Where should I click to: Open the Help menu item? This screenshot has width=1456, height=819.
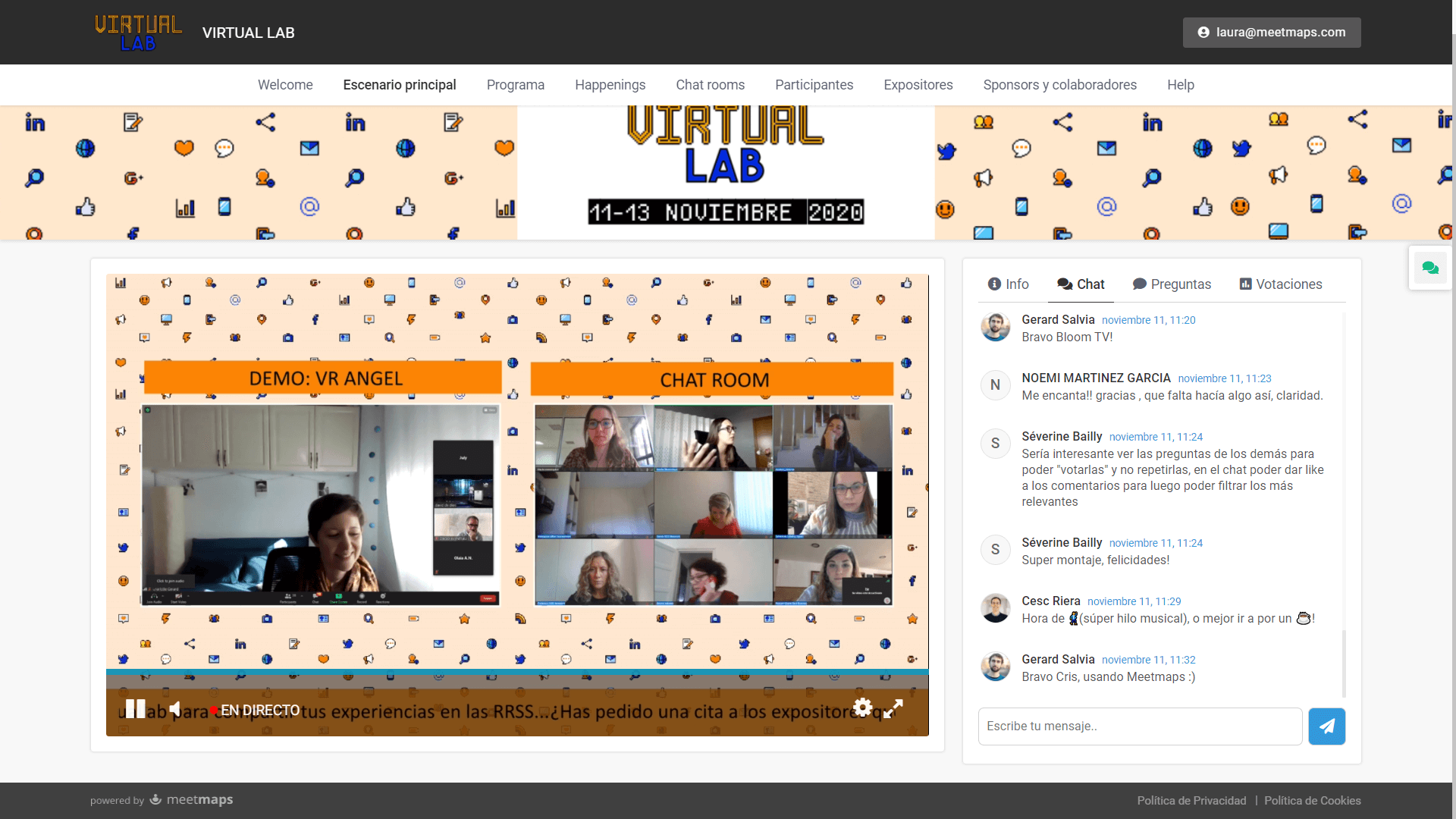tap(1181, 85)
